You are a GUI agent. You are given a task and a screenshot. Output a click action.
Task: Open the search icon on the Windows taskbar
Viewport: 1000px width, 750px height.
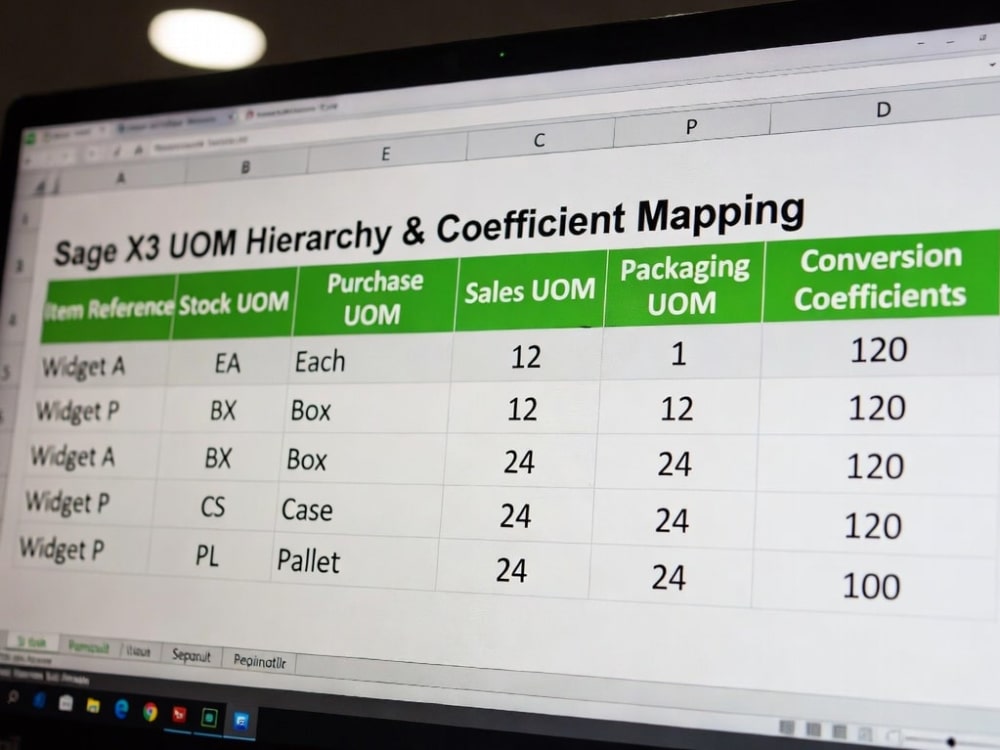[12, 697]
